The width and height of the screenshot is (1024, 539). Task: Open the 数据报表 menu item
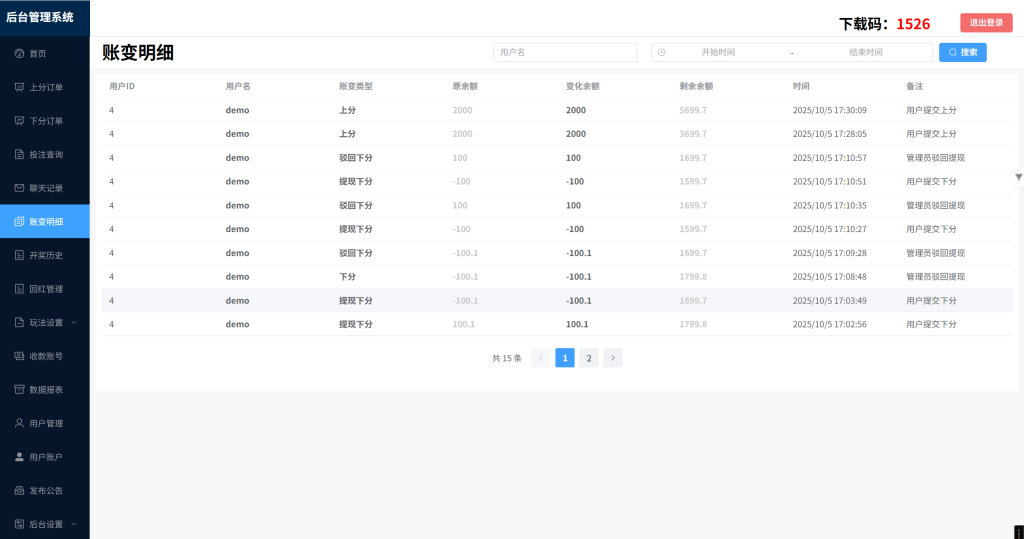pos(45,389)
